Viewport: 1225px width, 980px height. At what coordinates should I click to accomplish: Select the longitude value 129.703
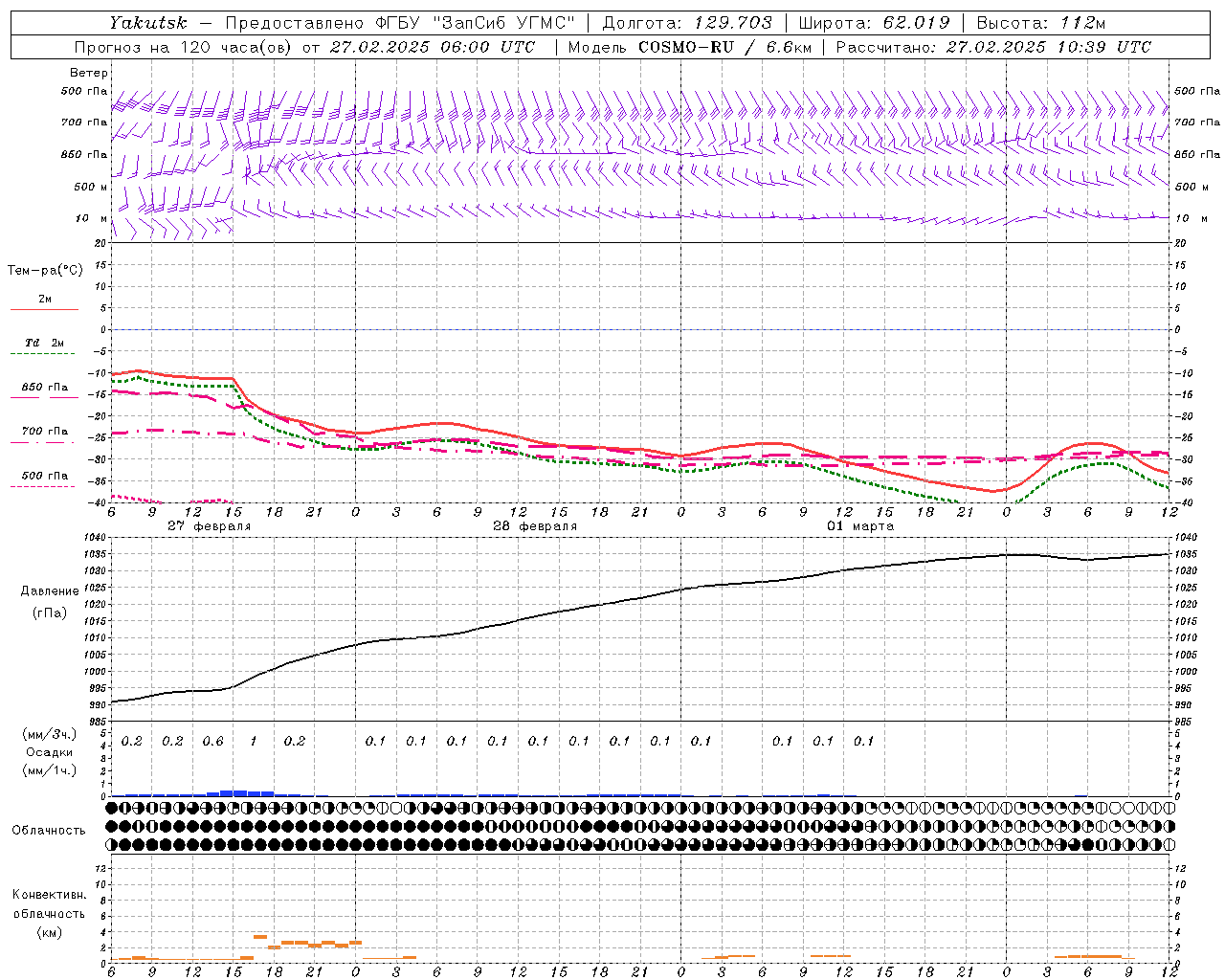click(x=731, y=23)
